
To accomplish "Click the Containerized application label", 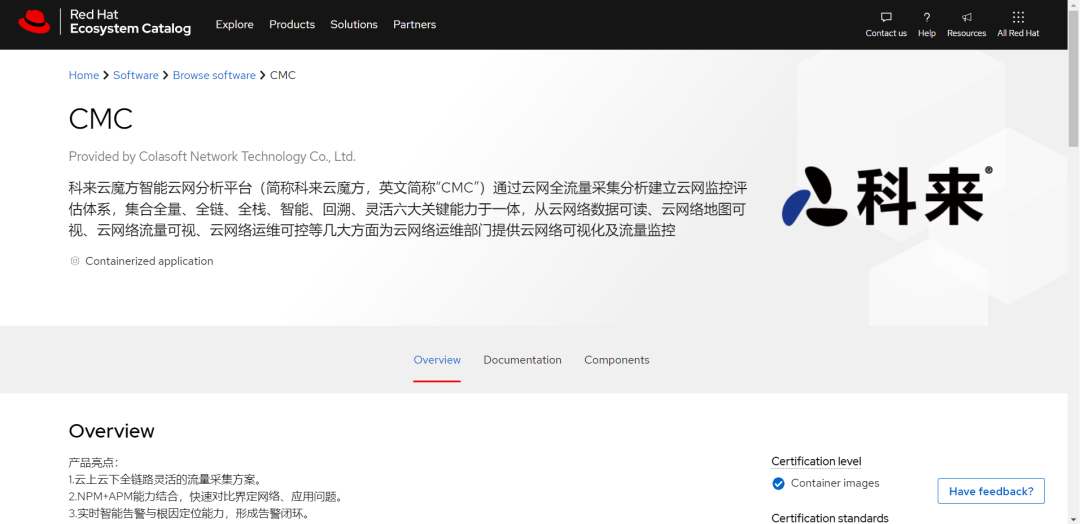I will pos(149,261).
